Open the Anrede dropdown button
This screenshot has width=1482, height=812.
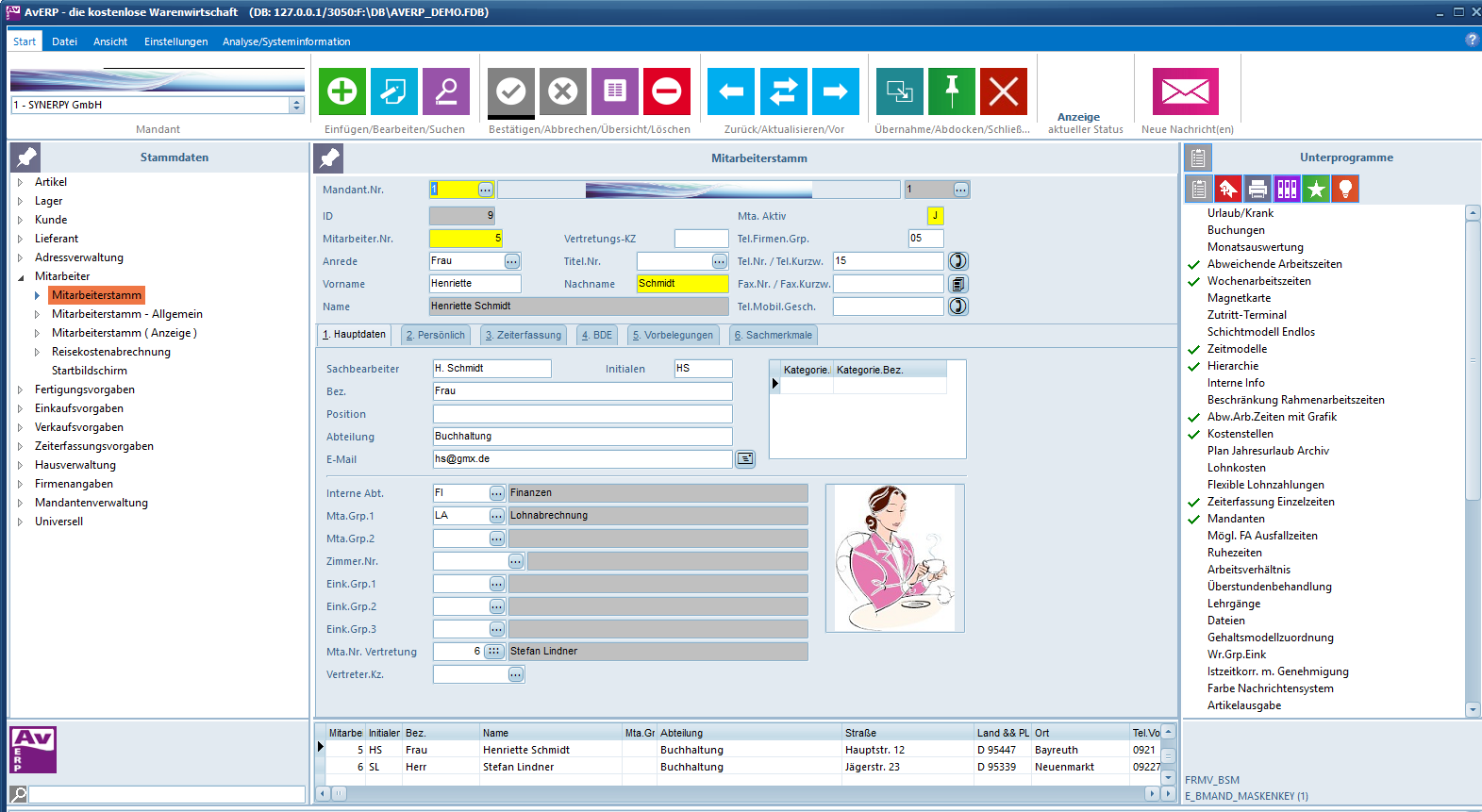511,261
